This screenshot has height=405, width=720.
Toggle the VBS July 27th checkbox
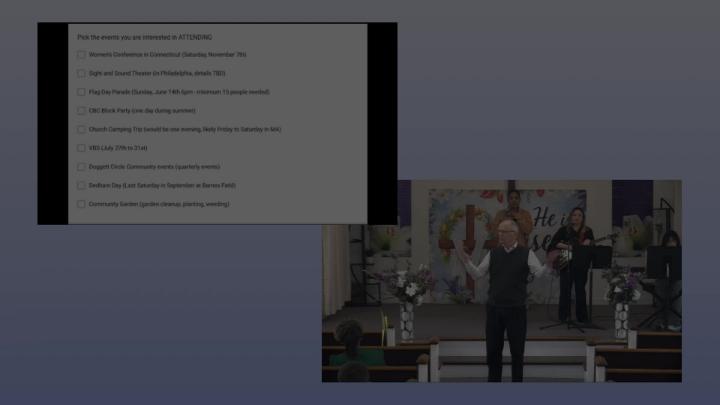[82, 148]
